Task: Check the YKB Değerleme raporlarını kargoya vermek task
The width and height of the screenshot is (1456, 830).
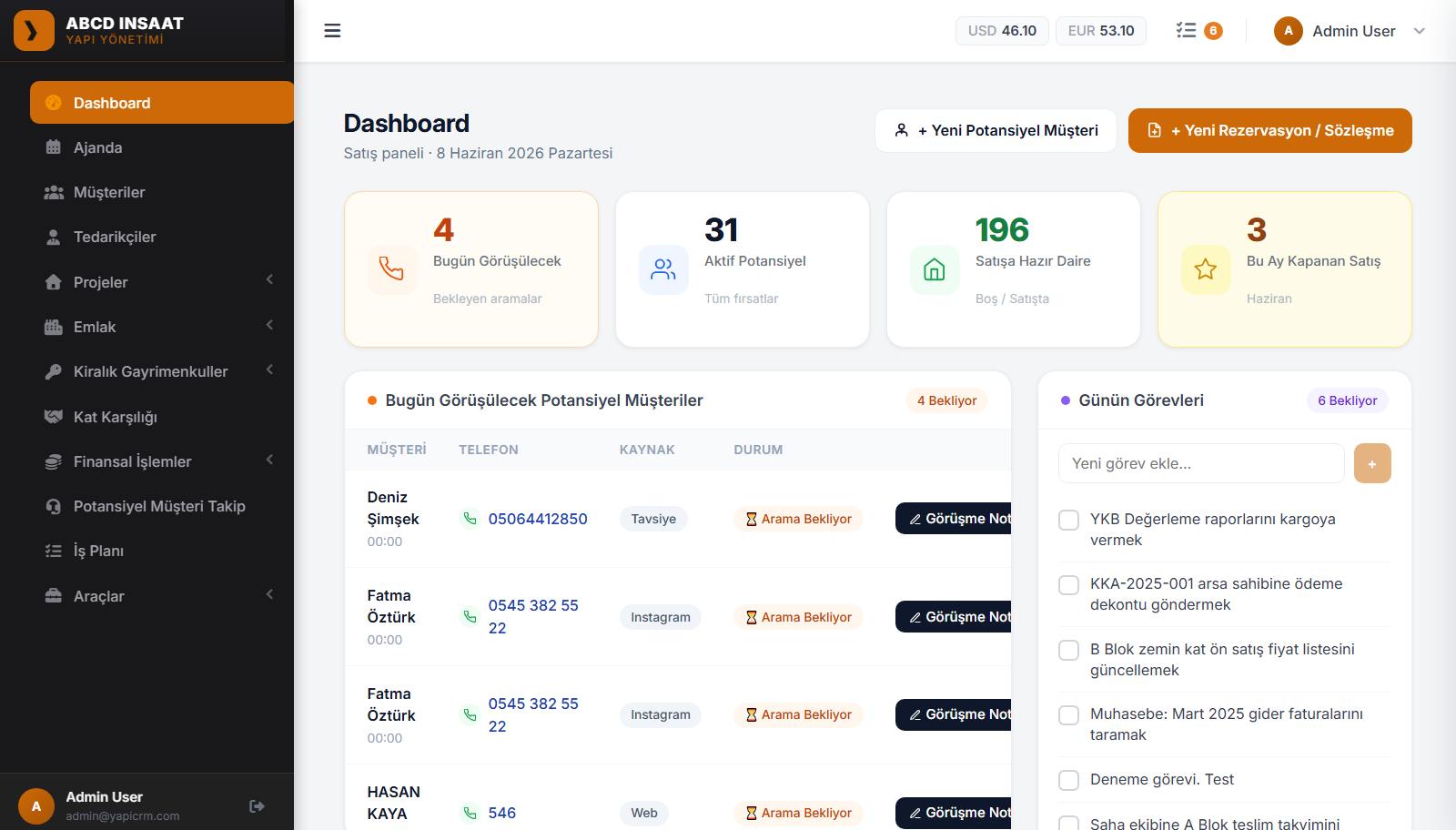Action: pyautogui.click(x=1068, y=520)
